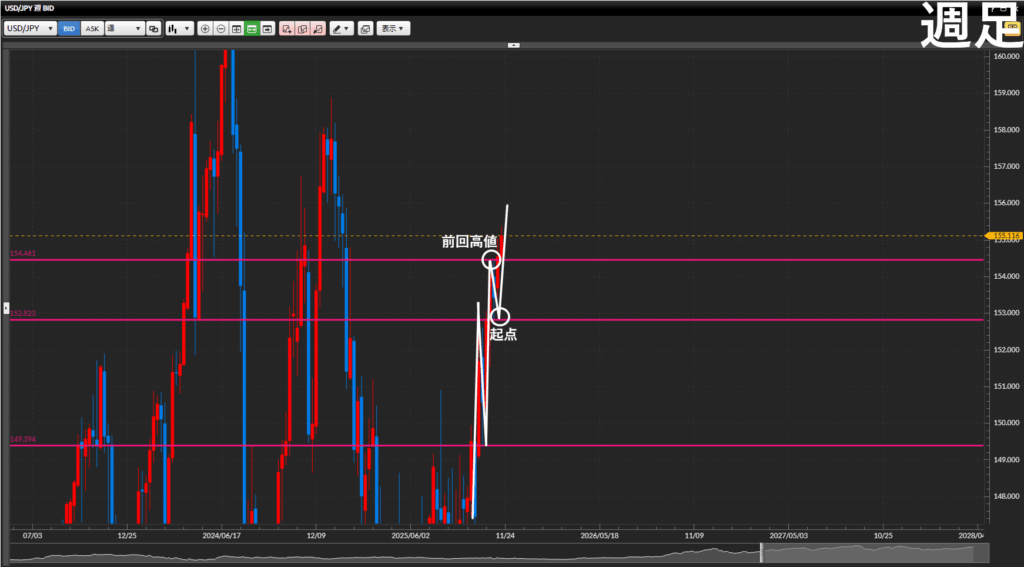
Task: Click the chart copy icon beside 表示
Action: pos(365,29)
